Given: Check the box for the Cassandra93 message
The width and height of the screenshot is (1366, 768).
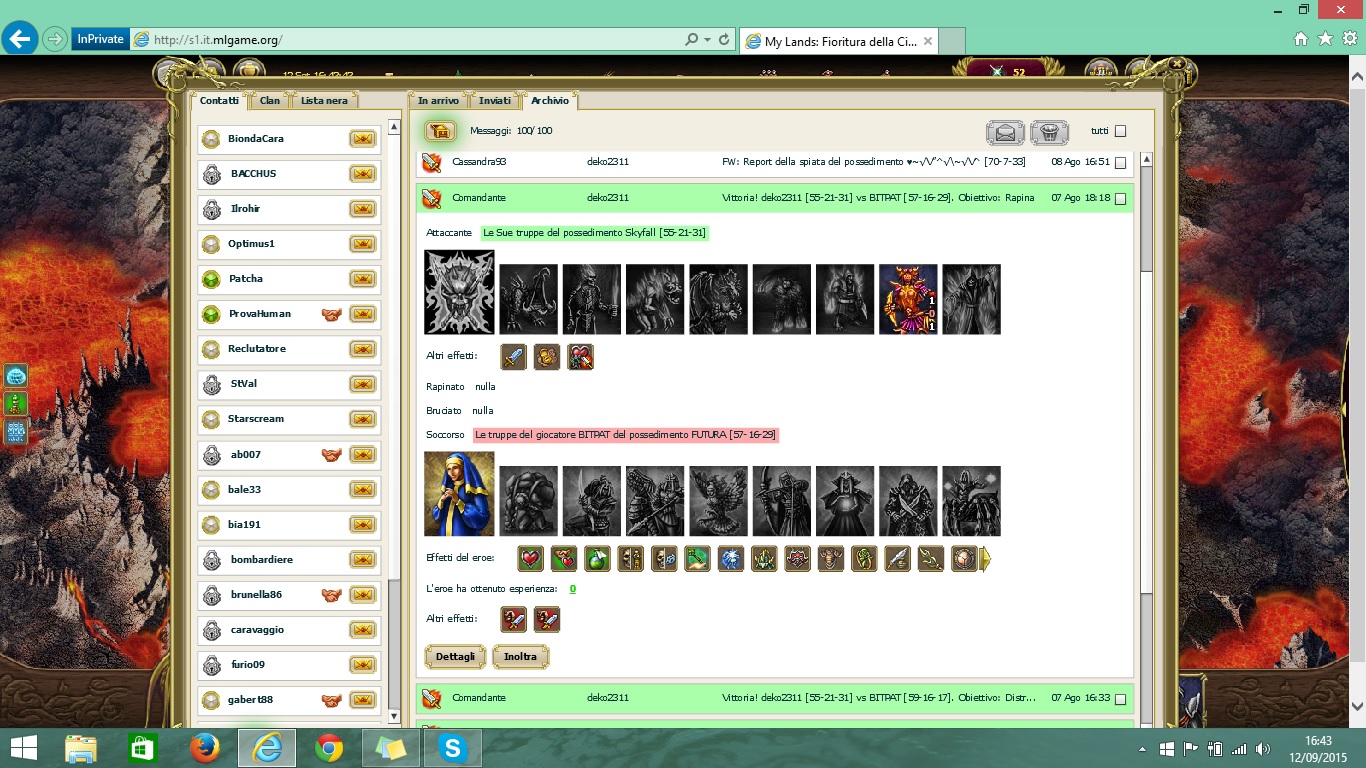Looking at the screenshot, I should tap(1120, 162).
